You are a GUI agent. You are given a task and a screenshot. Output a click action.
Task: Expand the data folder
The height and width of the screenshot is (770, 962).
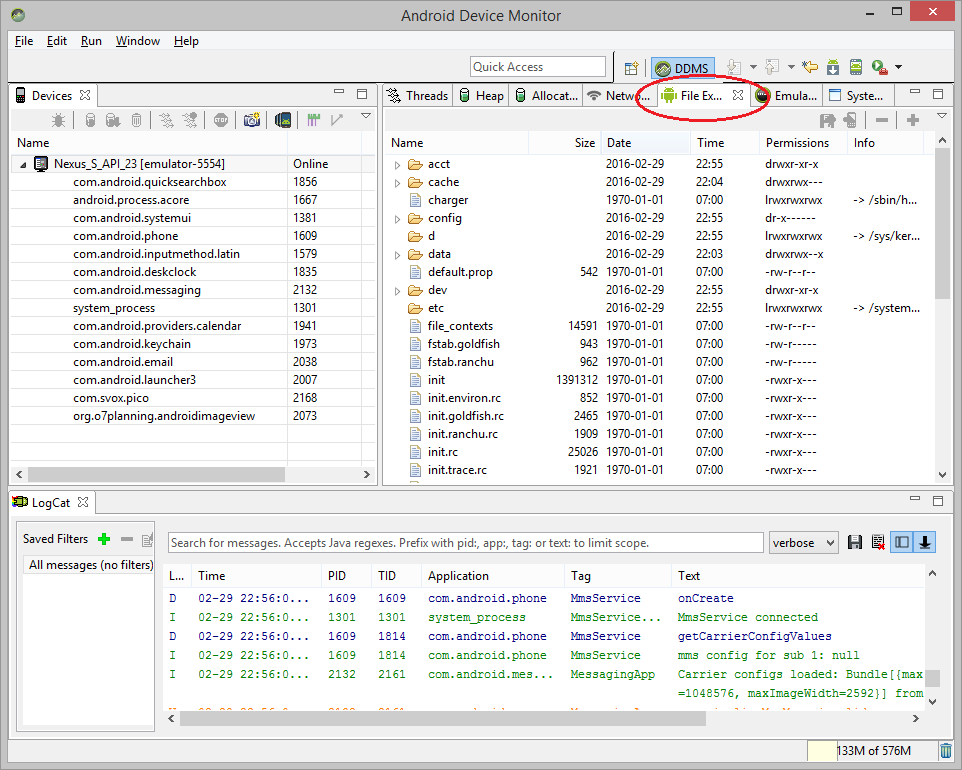(398, 255)
